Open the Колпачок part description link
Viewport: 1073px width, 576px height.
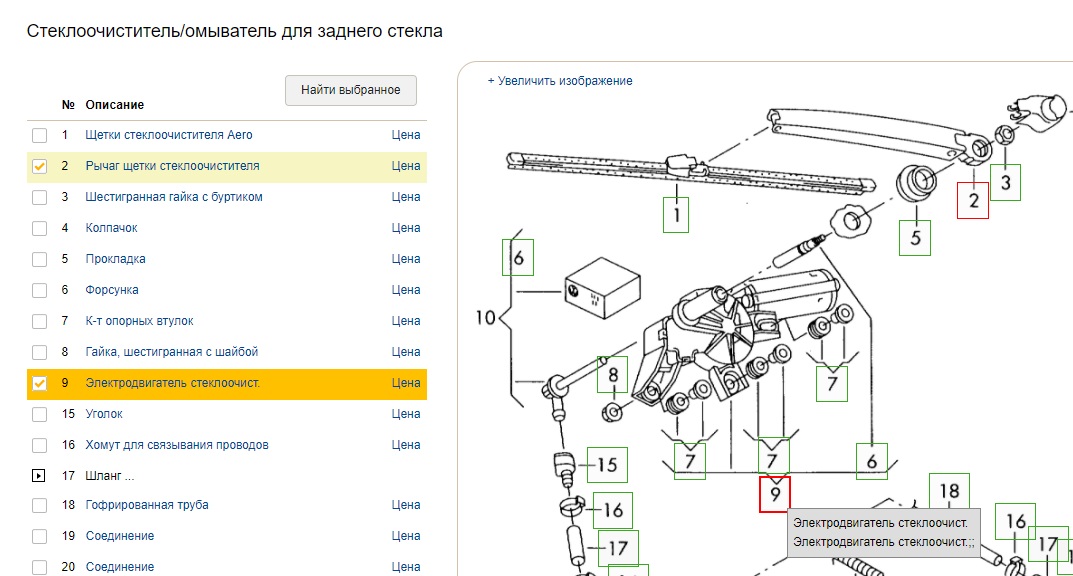[x=111, y=228]
